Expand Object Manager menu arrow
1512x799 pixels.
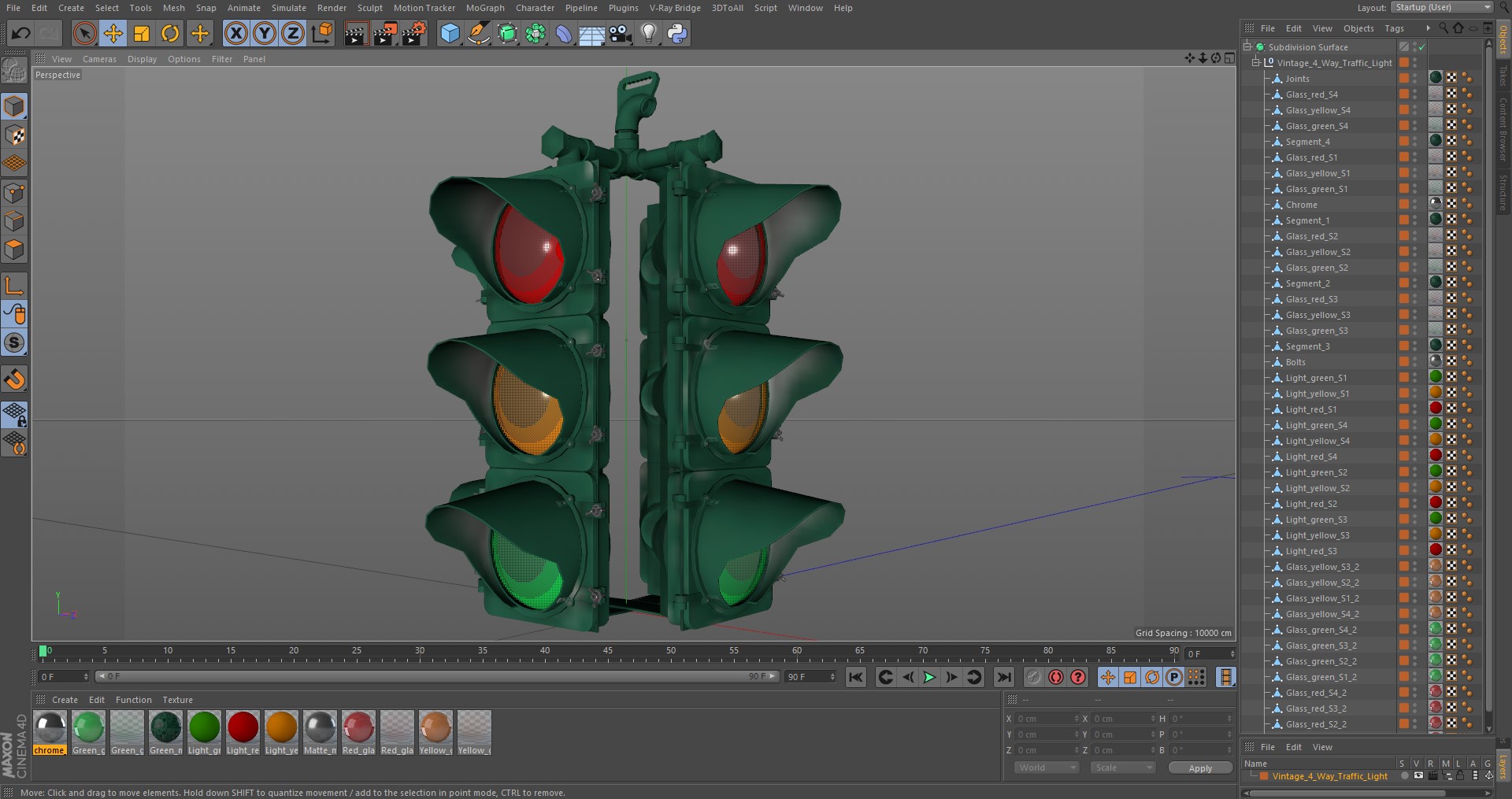tap(1428, 28)
